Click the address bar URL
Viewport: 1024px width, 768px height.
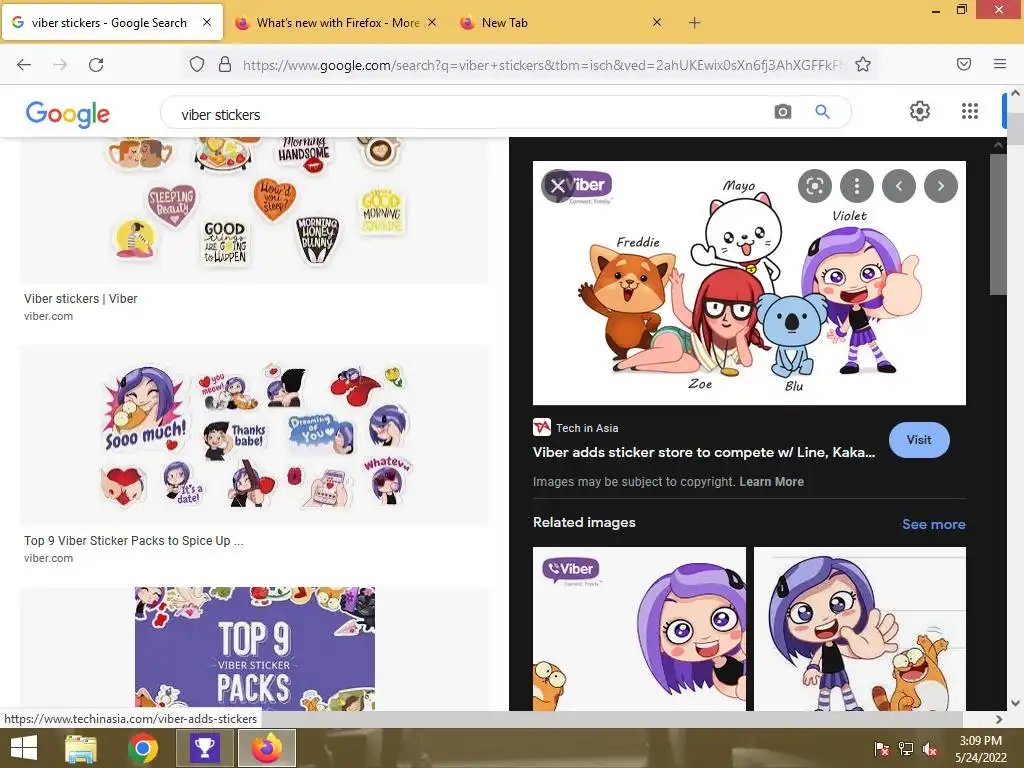pyautogui.click(x=542, y=65)
